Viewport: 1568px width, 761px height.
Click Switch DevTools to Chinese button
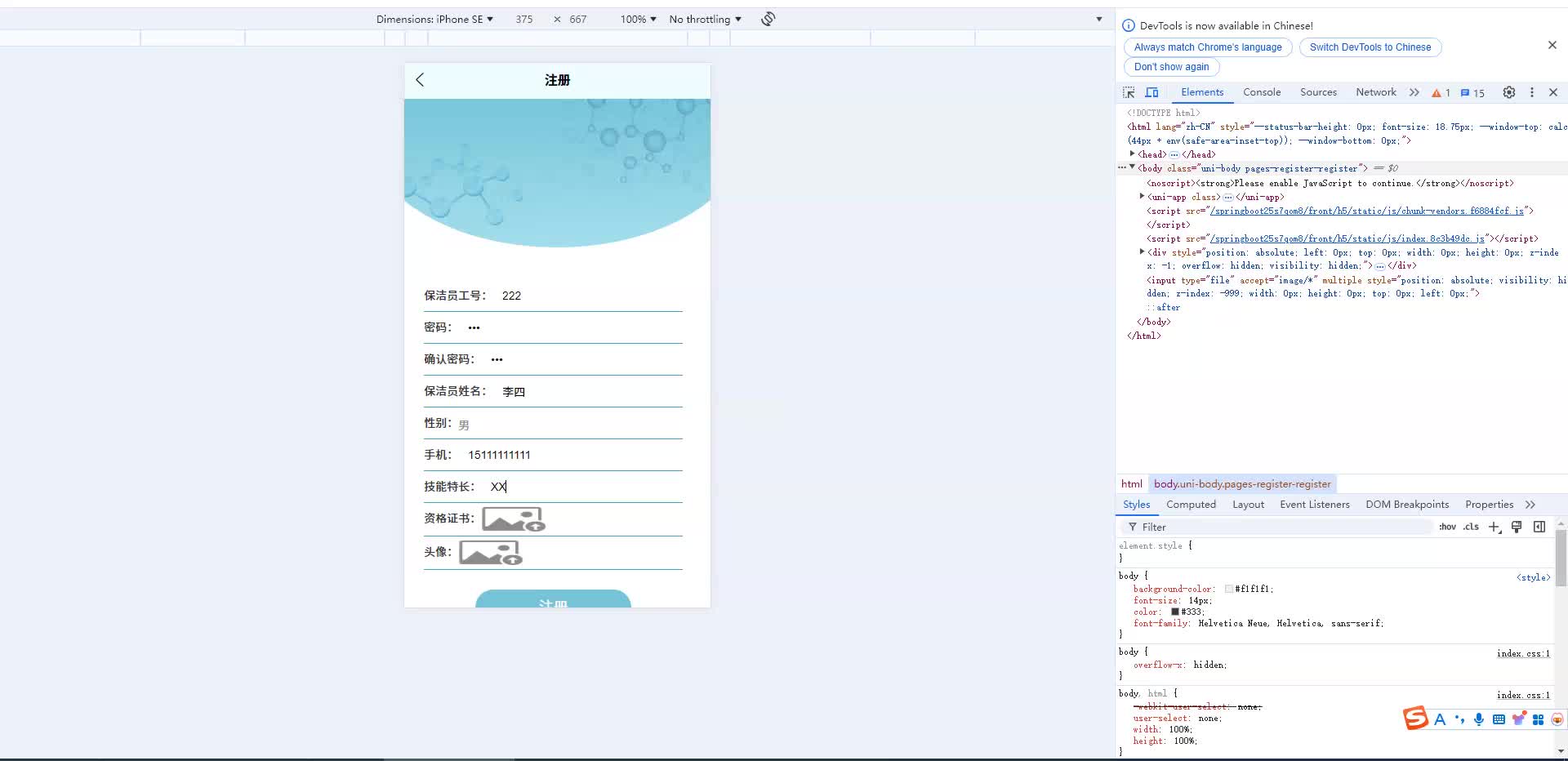pos(1369,47)
